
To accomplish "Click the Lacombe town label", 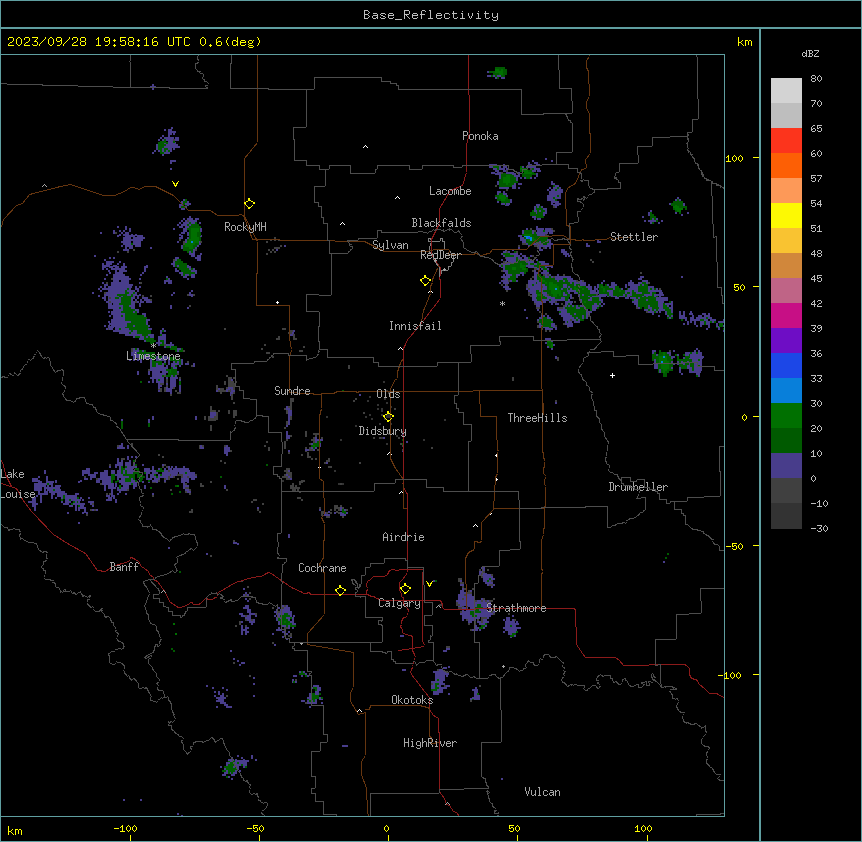I will coord(450,191).
